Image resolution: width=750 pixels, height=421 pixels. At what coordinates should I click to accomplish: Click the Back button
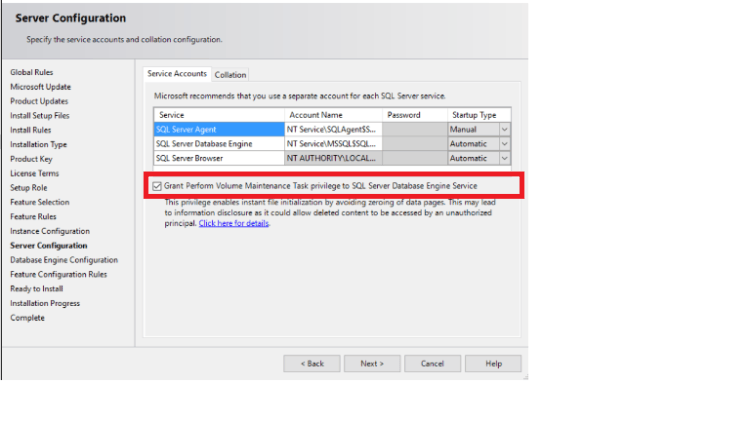(312, 364)
